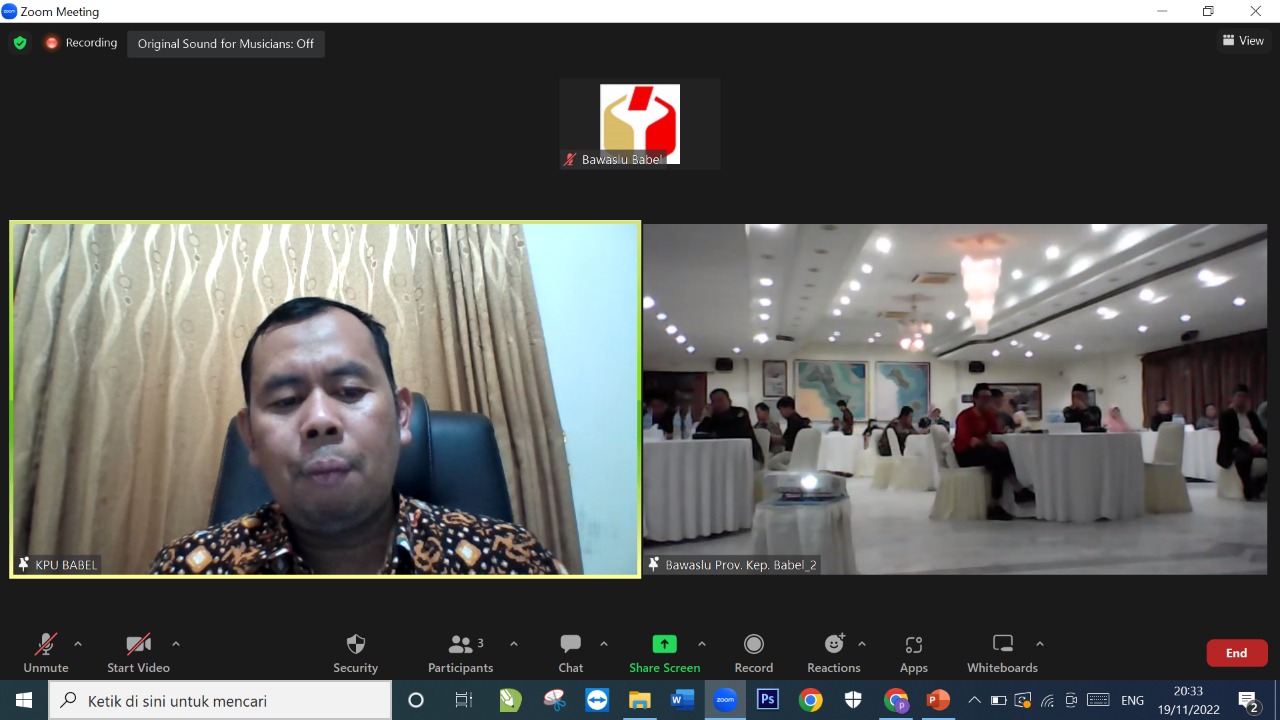Open the Reactions menu

tap(834, 645)
